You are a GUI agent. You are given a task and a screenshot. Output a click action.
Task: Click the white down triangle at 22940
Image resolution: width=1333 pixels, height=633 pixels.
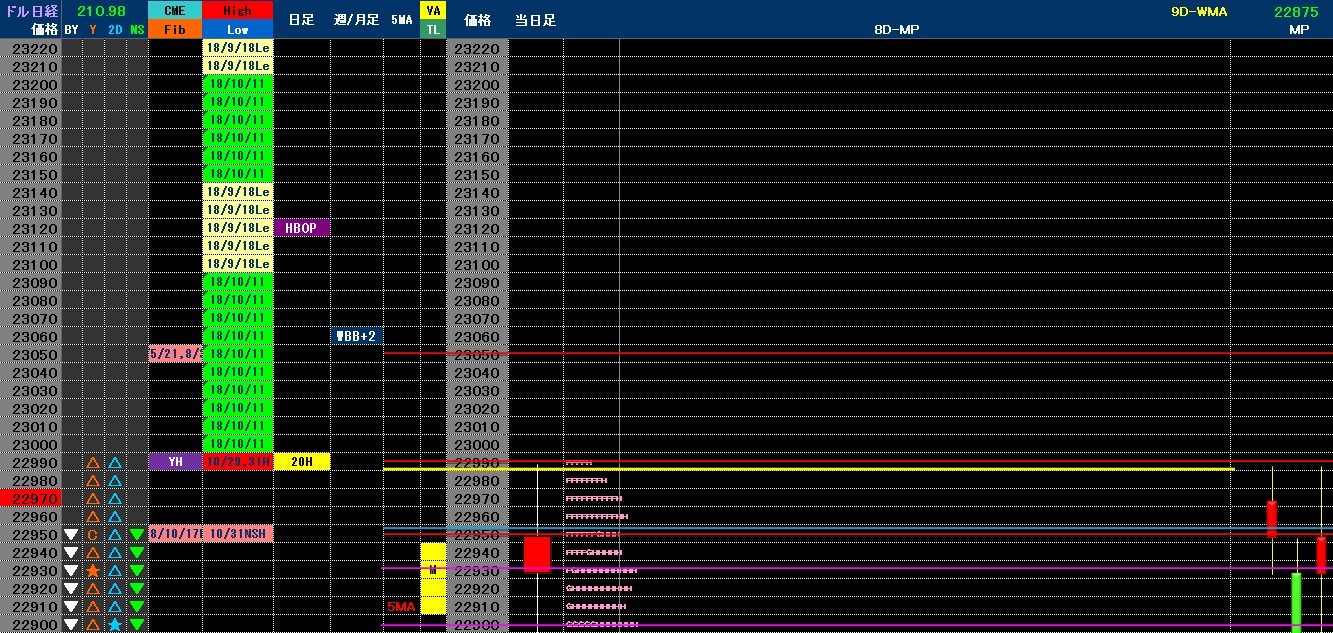pos(71,553)
